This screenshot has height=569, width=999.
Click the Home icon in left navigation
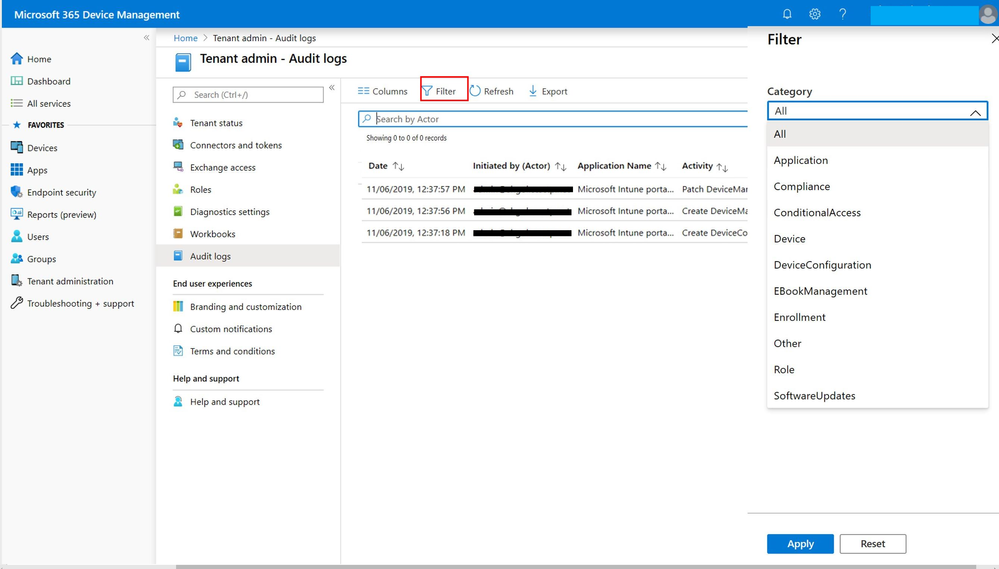[17, 59]
